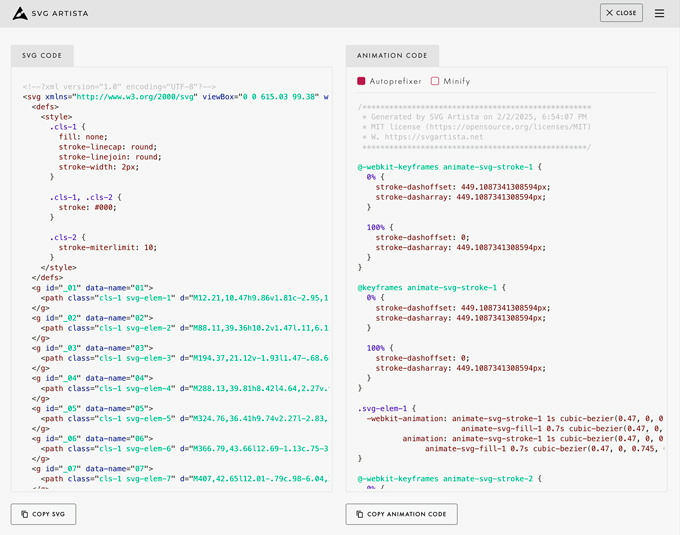Click the path svg-elem-5 line
680x535 pixels.
pos(185,418)
